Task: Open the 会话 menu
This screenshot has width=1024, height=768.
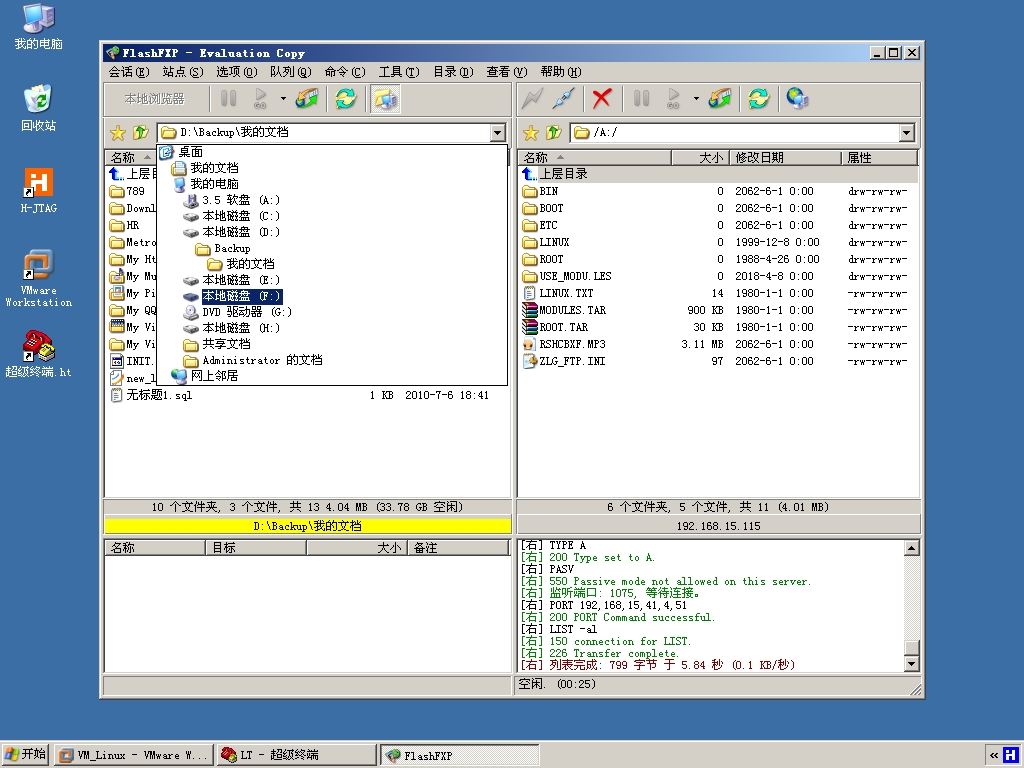Action: coord(129,72)
